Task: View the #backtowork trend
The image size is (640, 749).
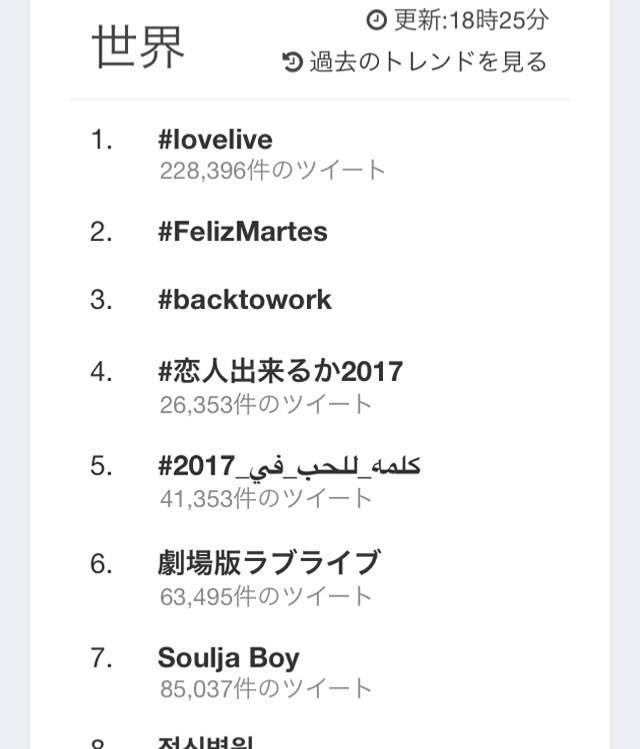Action: pyautogui.click(x=245, y=300)
